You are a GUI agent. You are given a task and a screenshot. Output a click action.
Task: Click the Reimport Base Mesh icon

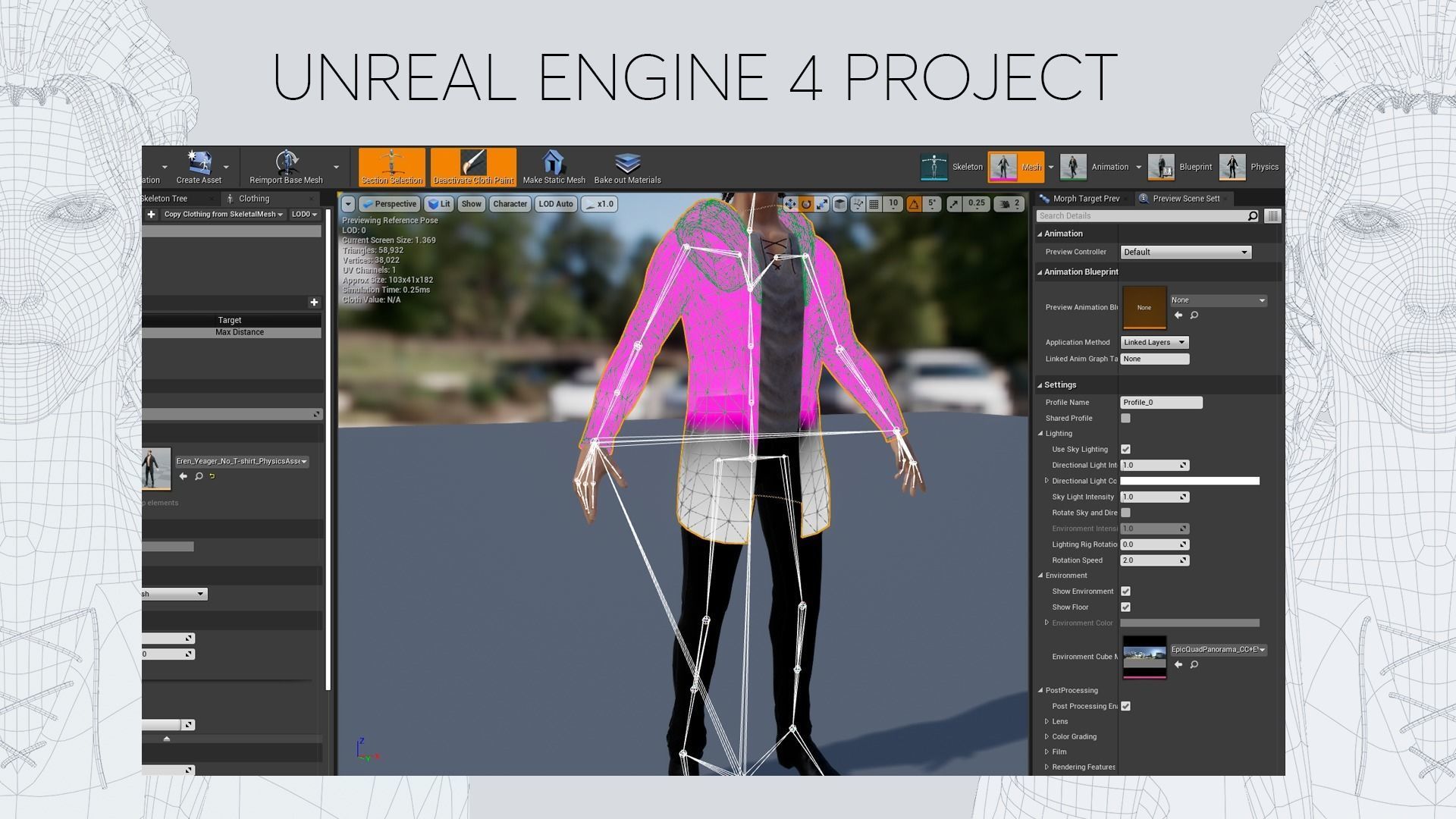pyautogui.click(x=286, y=167)
